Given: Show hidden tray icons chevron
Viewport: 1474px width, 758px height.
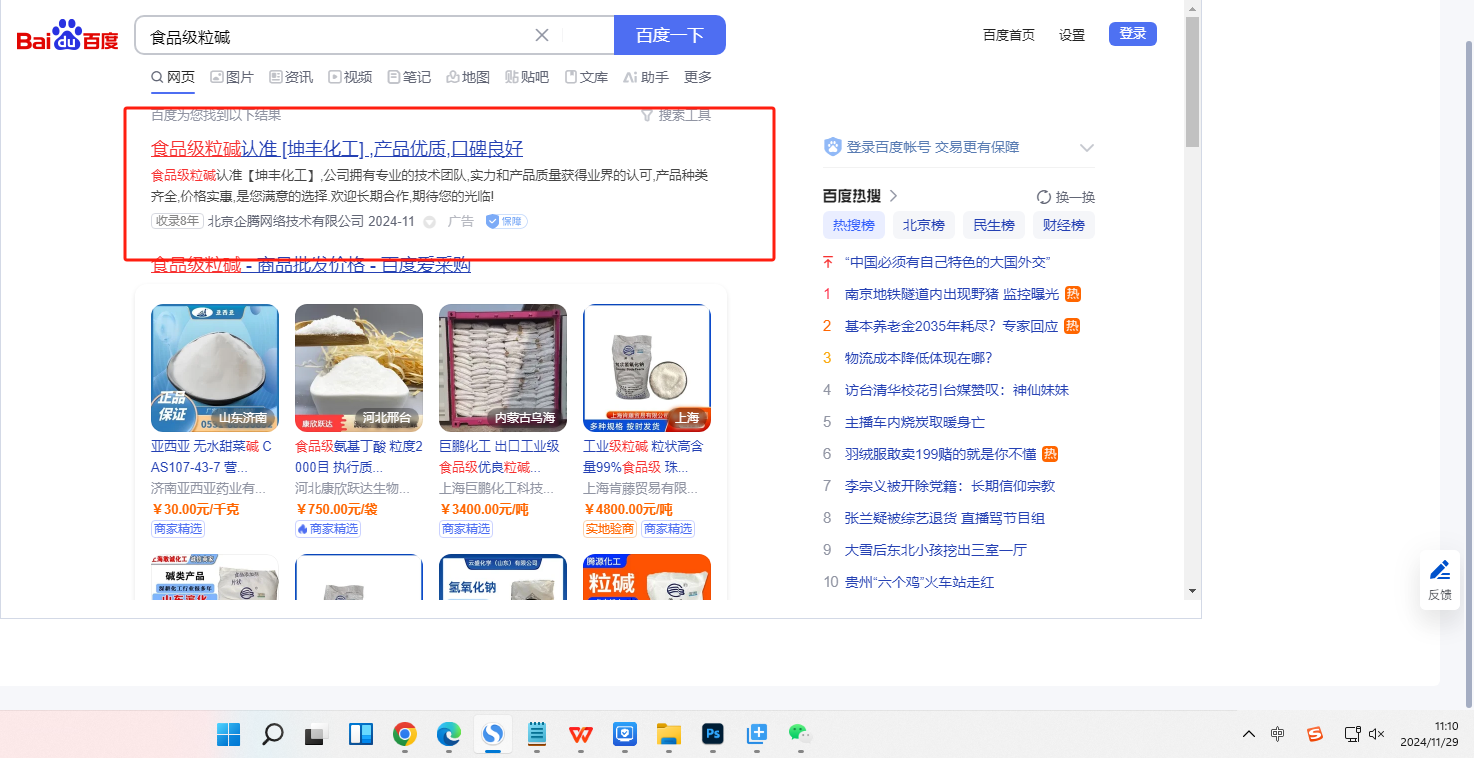Looking at the screenshot, I should [x=1249, y=734].
